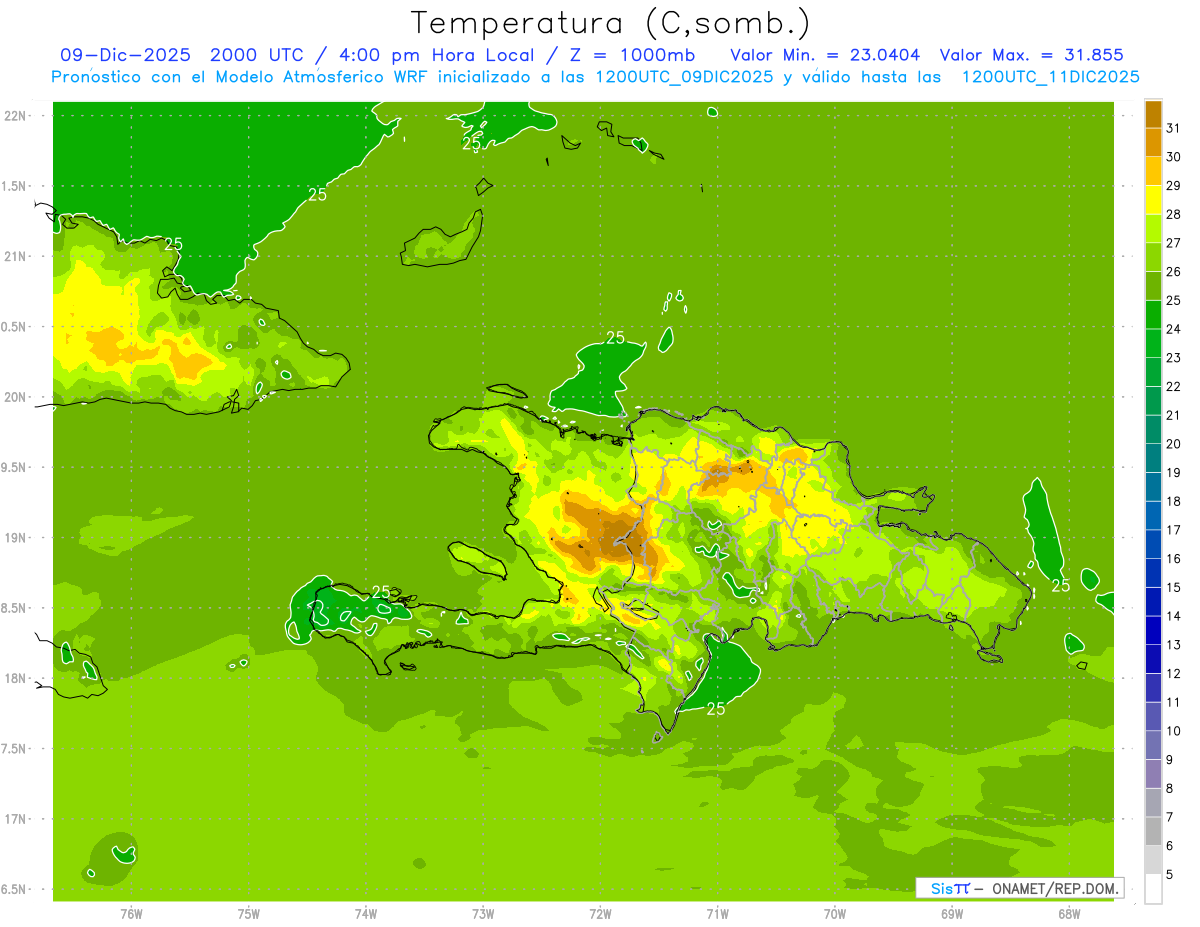The image size is (1200, 927).
Task: Click the "72W" longitude axis label
Action: (600, 913)
